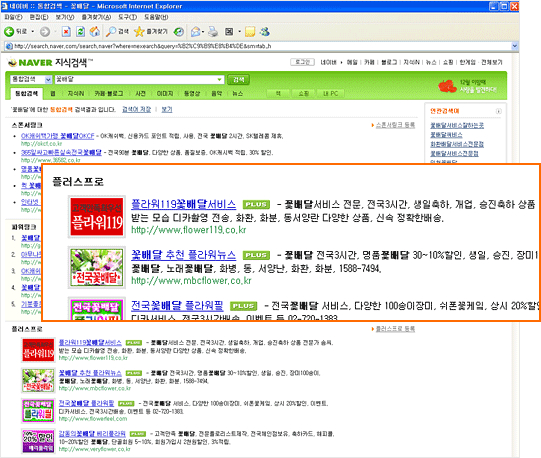
Task: Click the first related search term link
Action: (x=457, y=126)
